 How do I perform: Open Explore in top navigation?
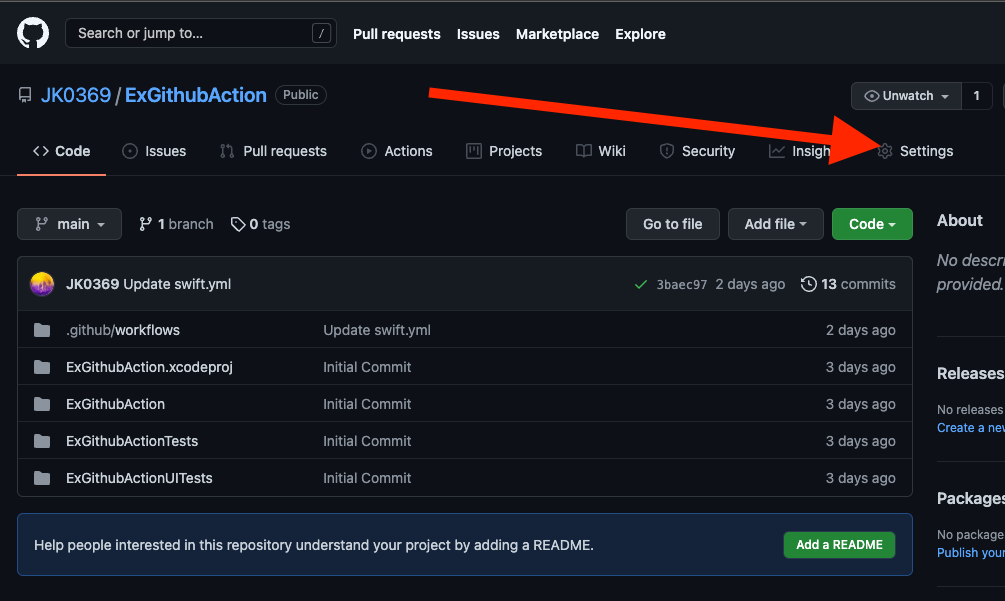(x=640, y=34)
